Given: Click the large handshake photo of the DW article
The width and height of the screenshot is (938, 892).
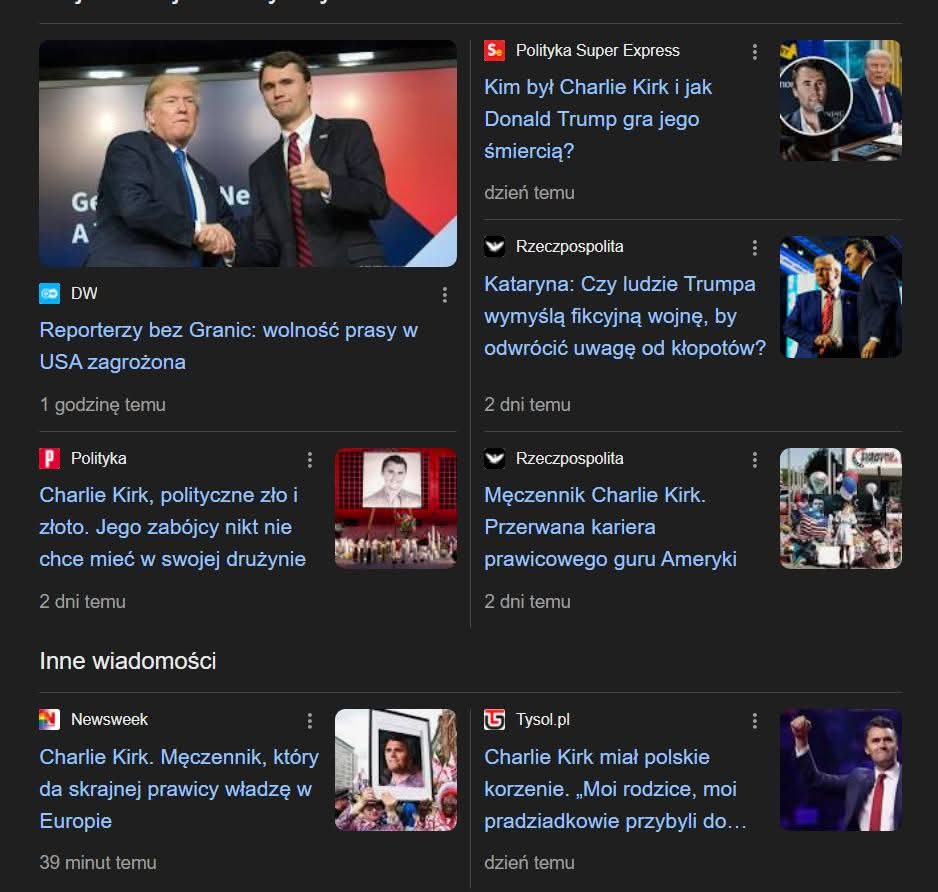Looking at the screenshot, I should click(248, 153).
